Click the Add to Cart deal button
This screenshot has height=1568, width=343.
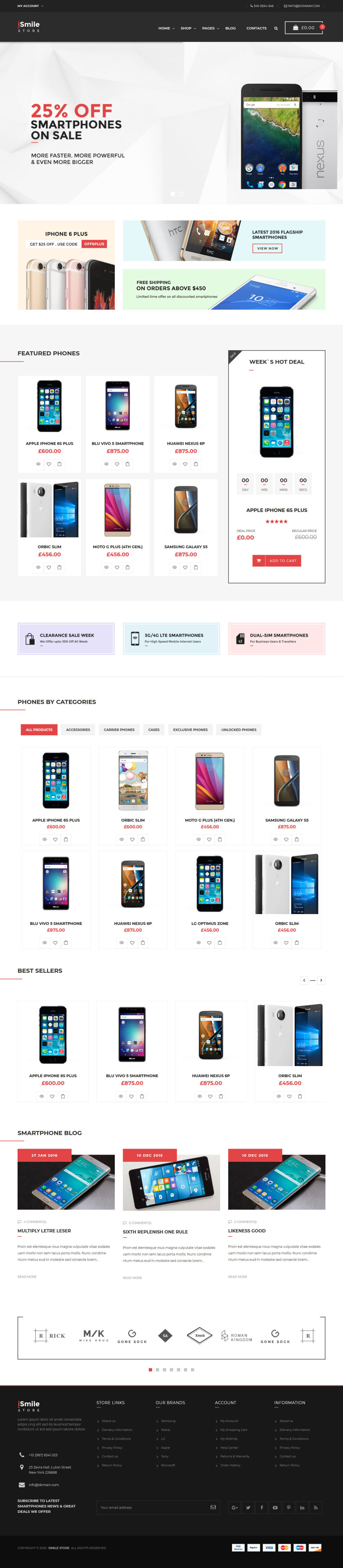coord(277,561)
